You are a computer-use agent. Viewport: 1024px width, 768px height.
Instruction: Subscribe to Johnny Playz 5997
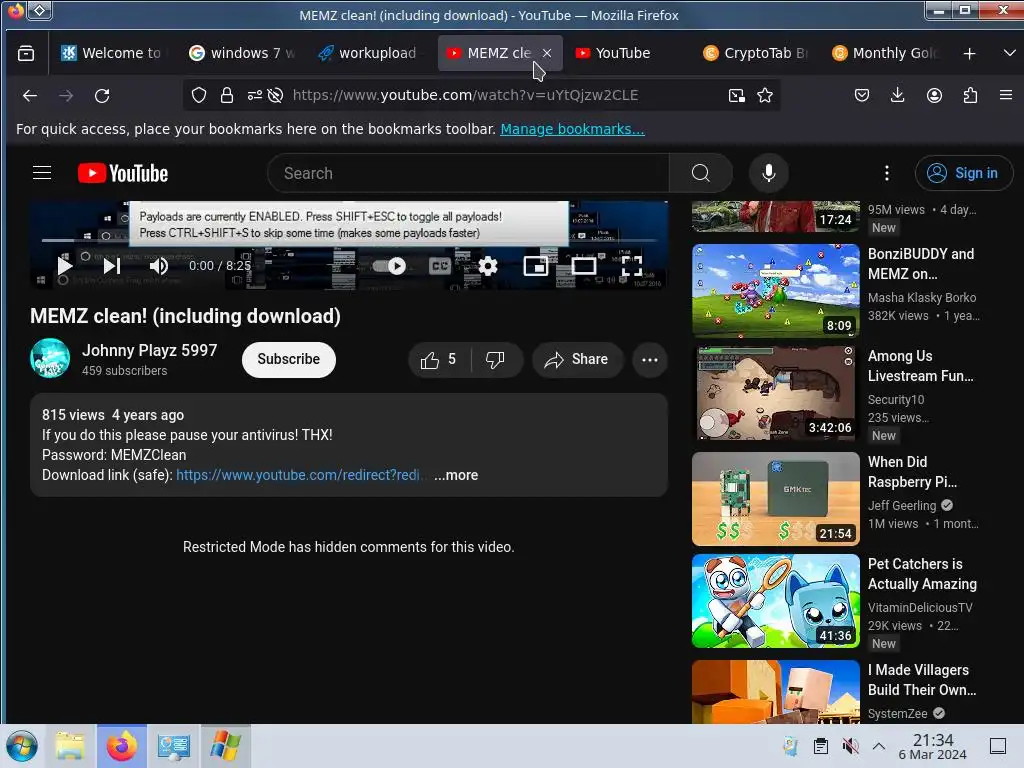(289, 359)
